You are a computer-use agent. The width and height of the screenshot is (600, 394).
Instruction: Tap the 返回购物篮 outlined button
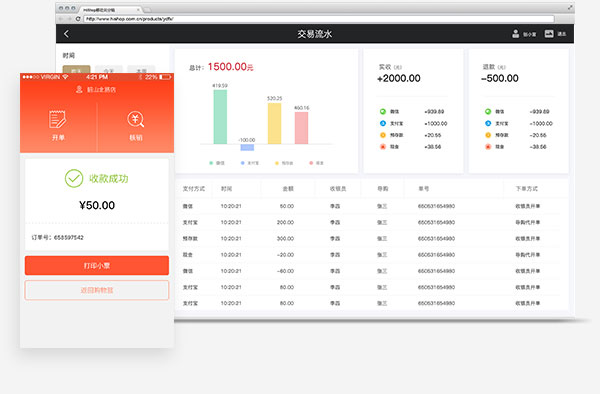[97, 290]
